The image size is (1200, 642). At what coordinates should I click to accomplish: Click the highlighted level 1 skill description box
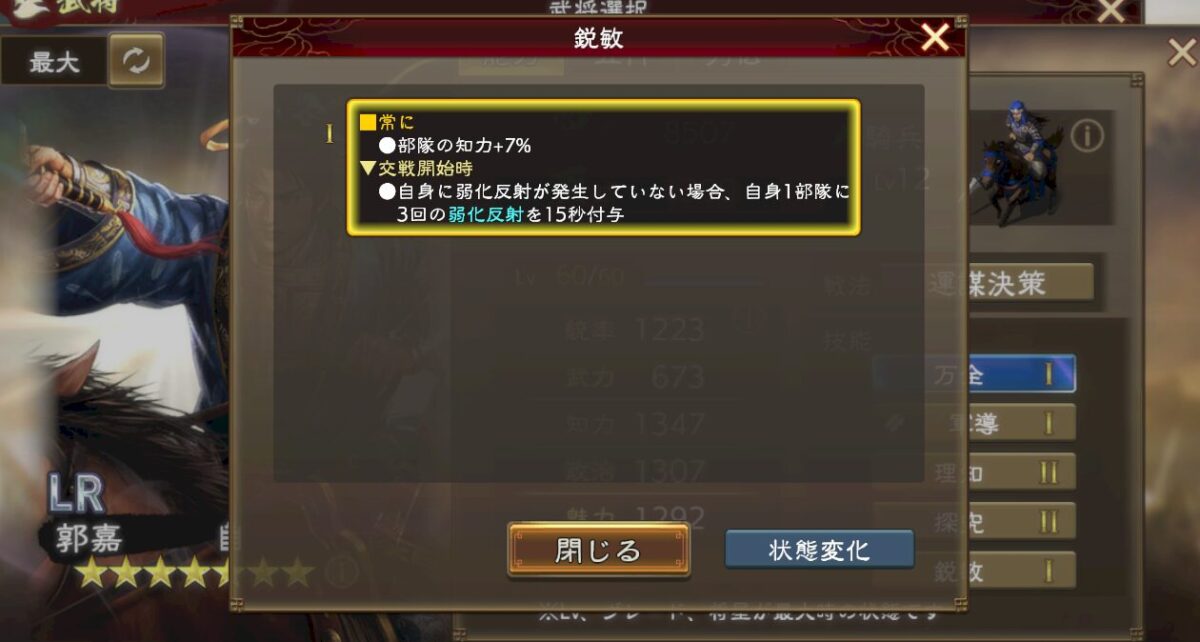coord(603,167)
